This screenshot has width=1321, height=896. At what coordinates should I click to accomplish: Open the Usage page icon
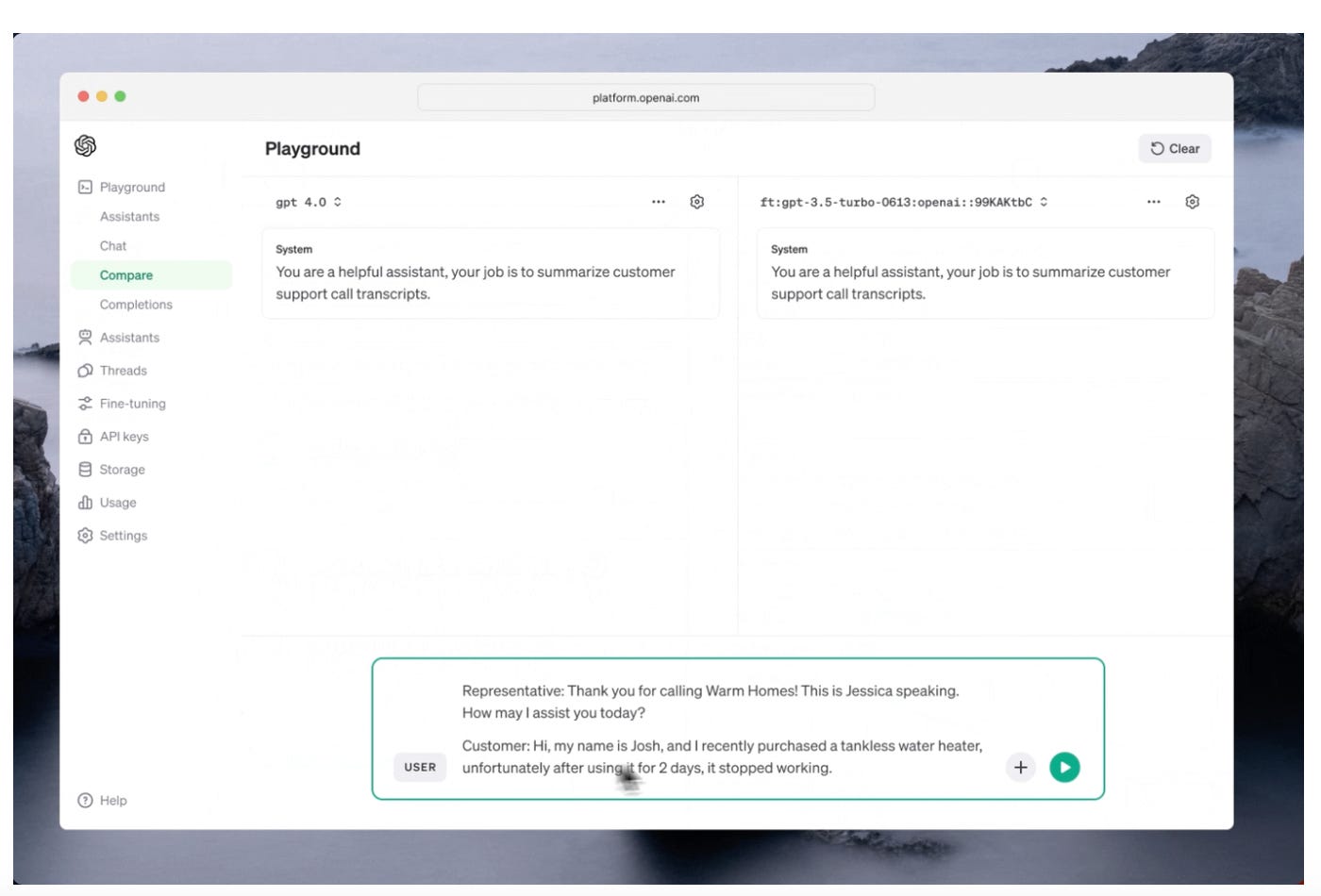coord(86,502)
